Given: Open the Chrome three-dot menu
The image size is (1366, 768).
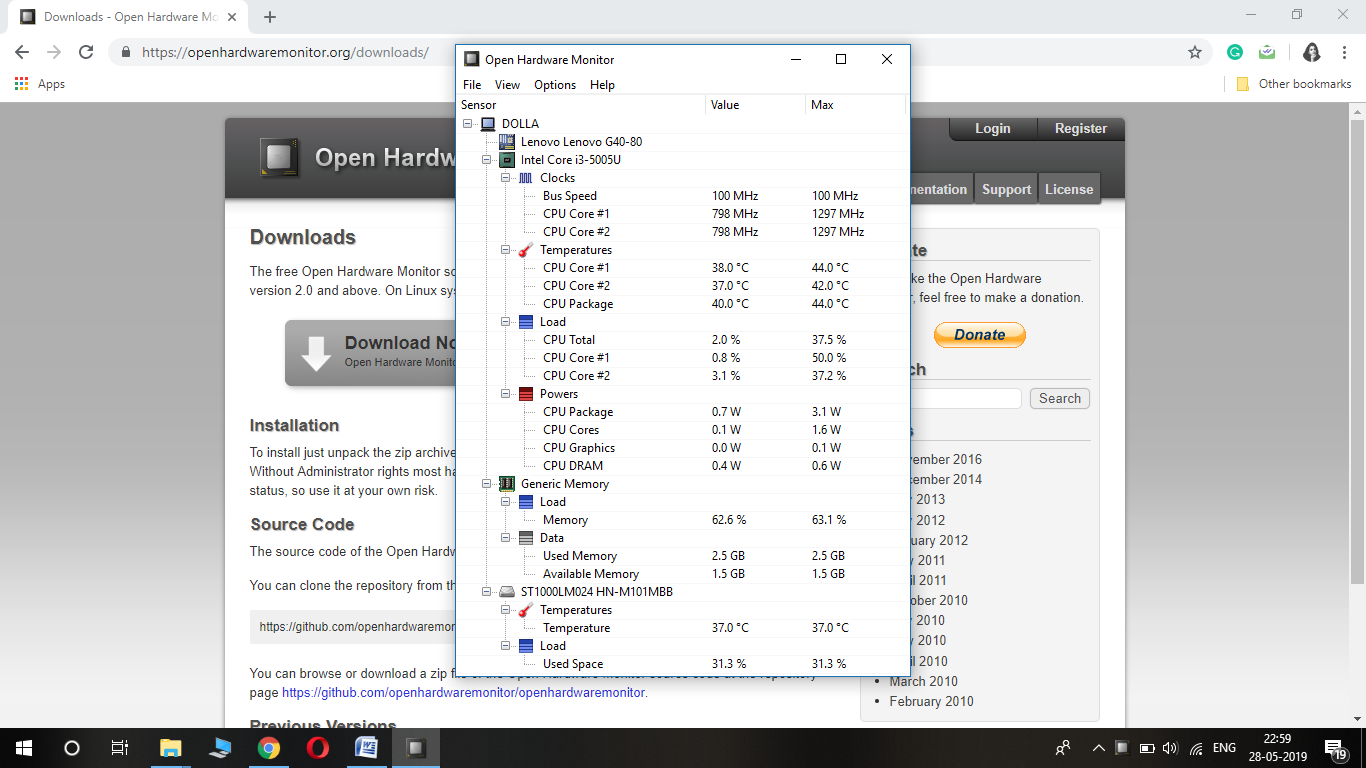Looking at the screenshot, I should pyautogui.click(x=1343, y=52).
